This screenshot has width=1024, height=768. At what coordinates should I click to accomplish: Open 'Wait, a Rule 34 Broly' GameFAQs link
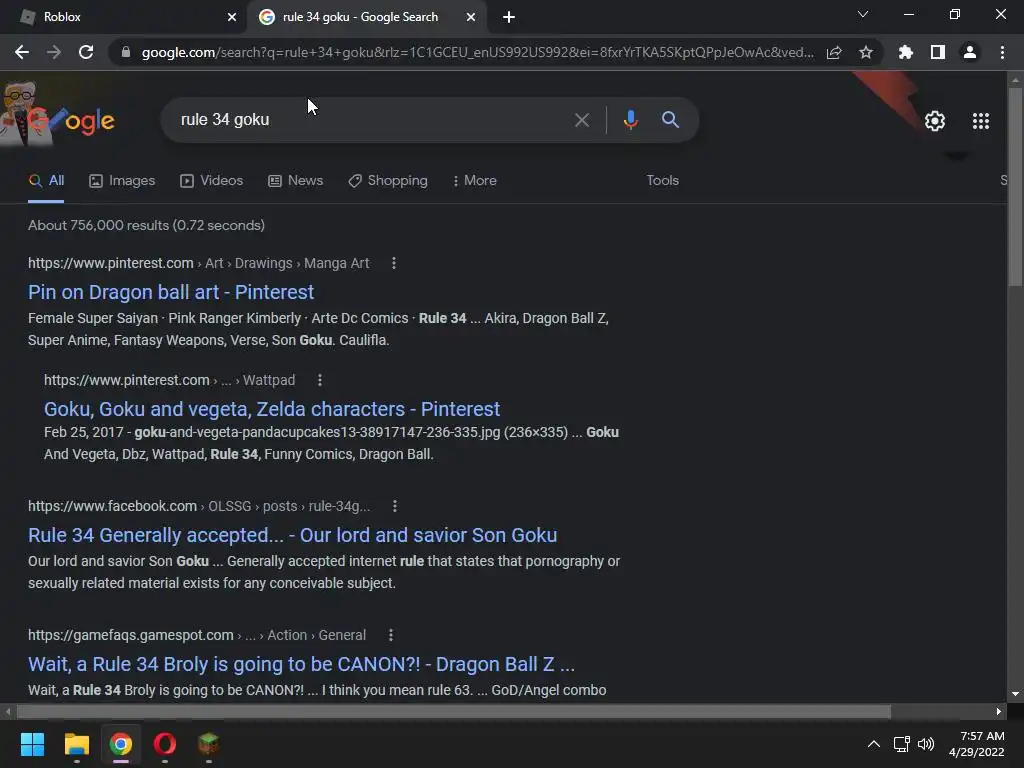tap(302, 664)
